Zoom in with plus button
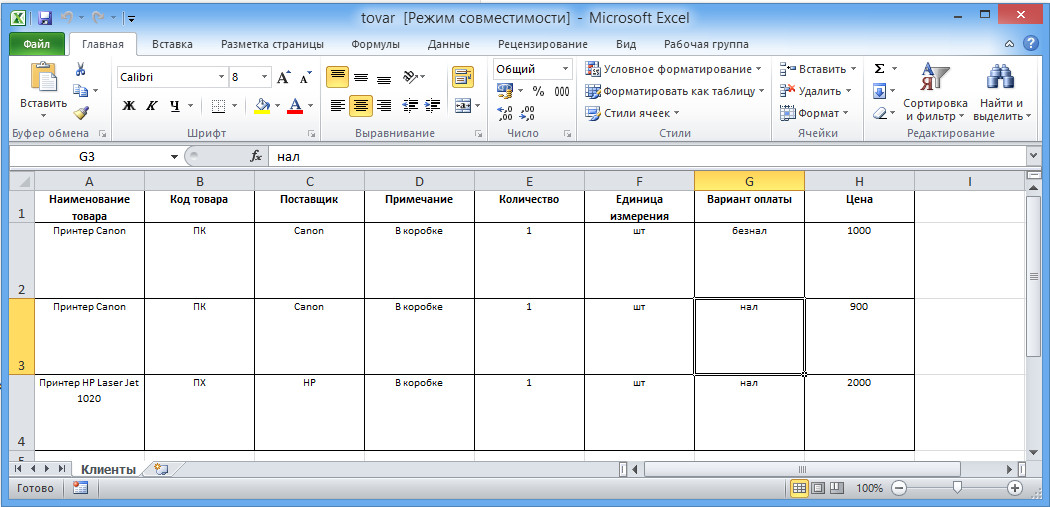1050x507 pixels. pos(1016,488)
